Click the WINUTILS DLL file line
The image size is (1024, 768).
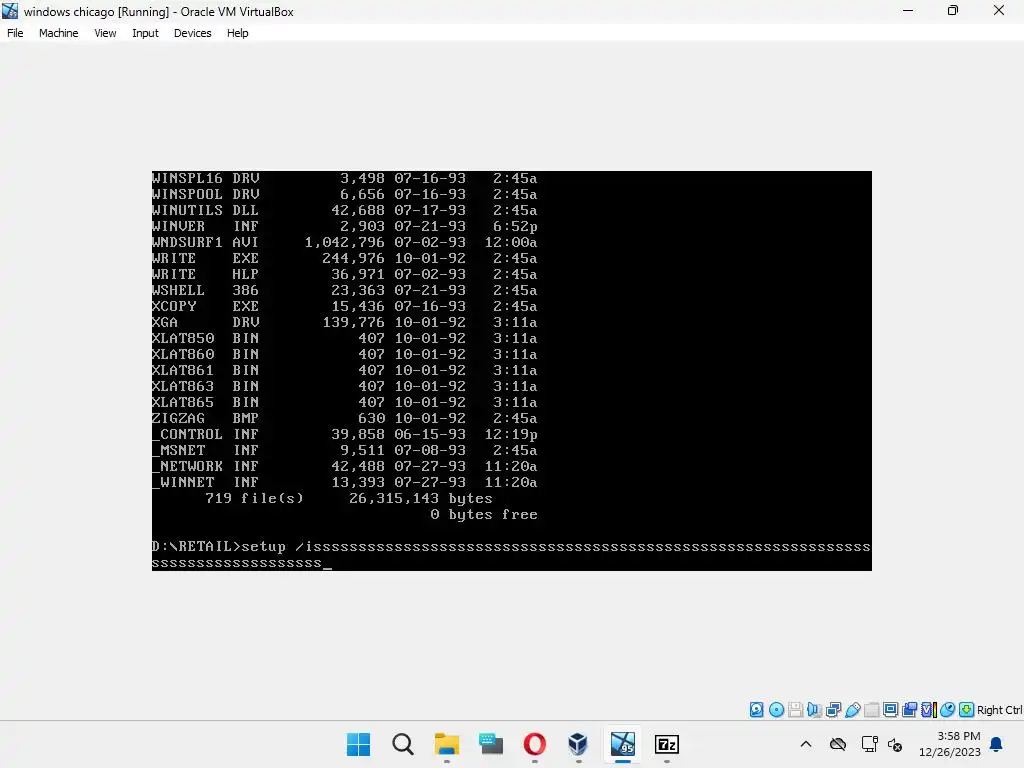pyautogui.click(x=345, y=210)
